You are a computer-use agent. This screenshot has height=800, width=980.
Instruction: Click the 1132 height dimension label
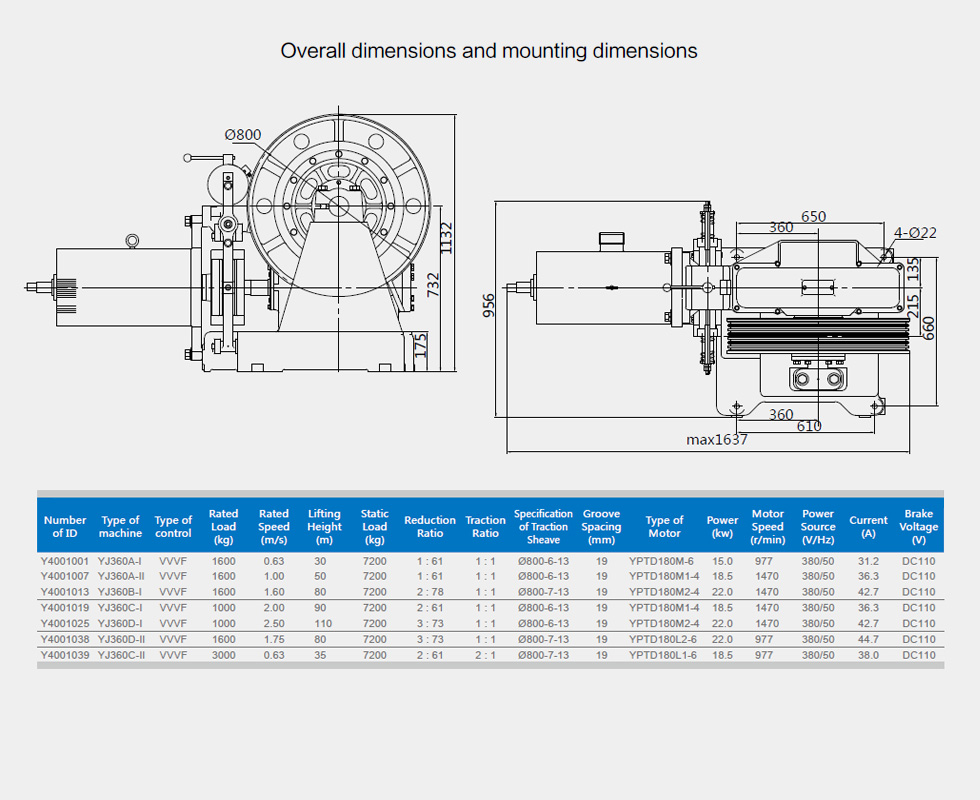click(x=447, y=238)
